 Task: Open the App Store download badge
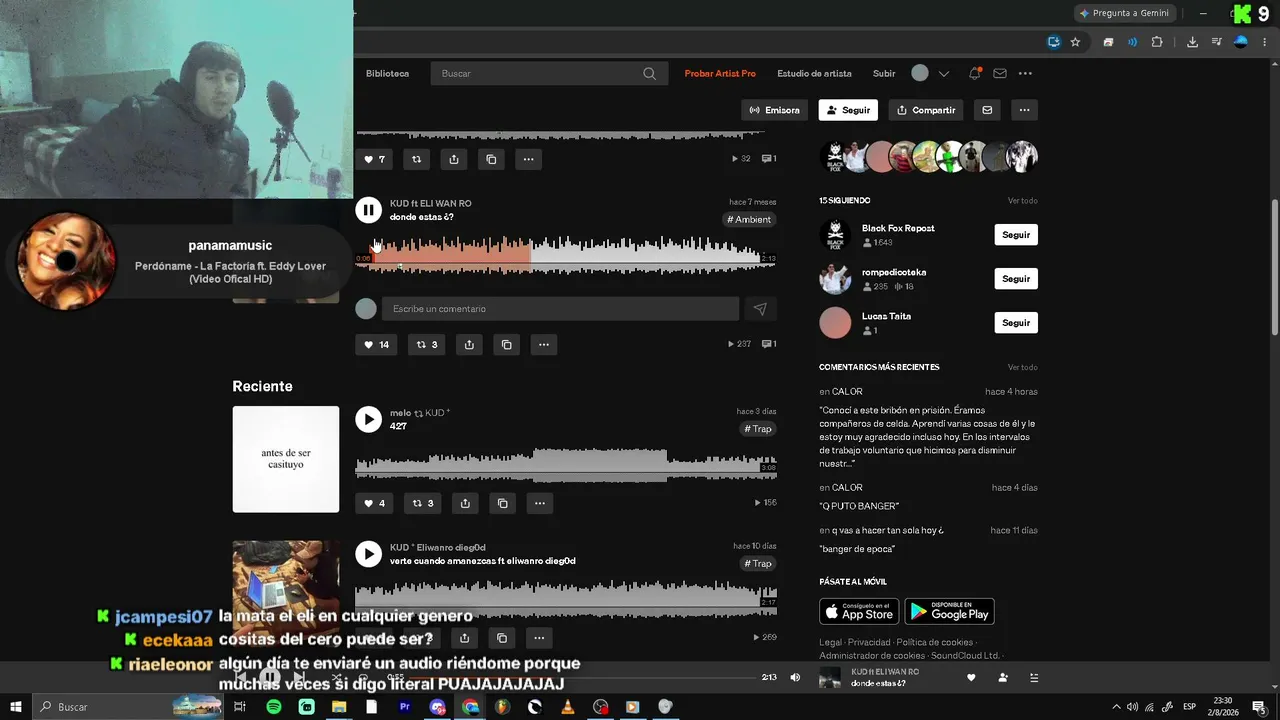[859, 611]
